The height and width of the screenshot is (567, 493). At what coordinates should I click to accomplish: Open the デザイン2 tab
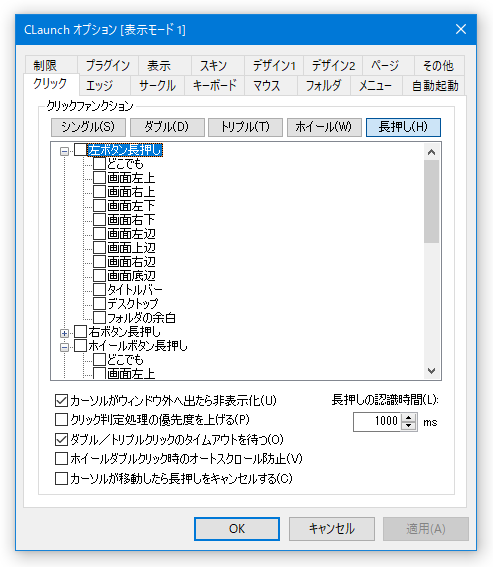[x=333, y=65]
